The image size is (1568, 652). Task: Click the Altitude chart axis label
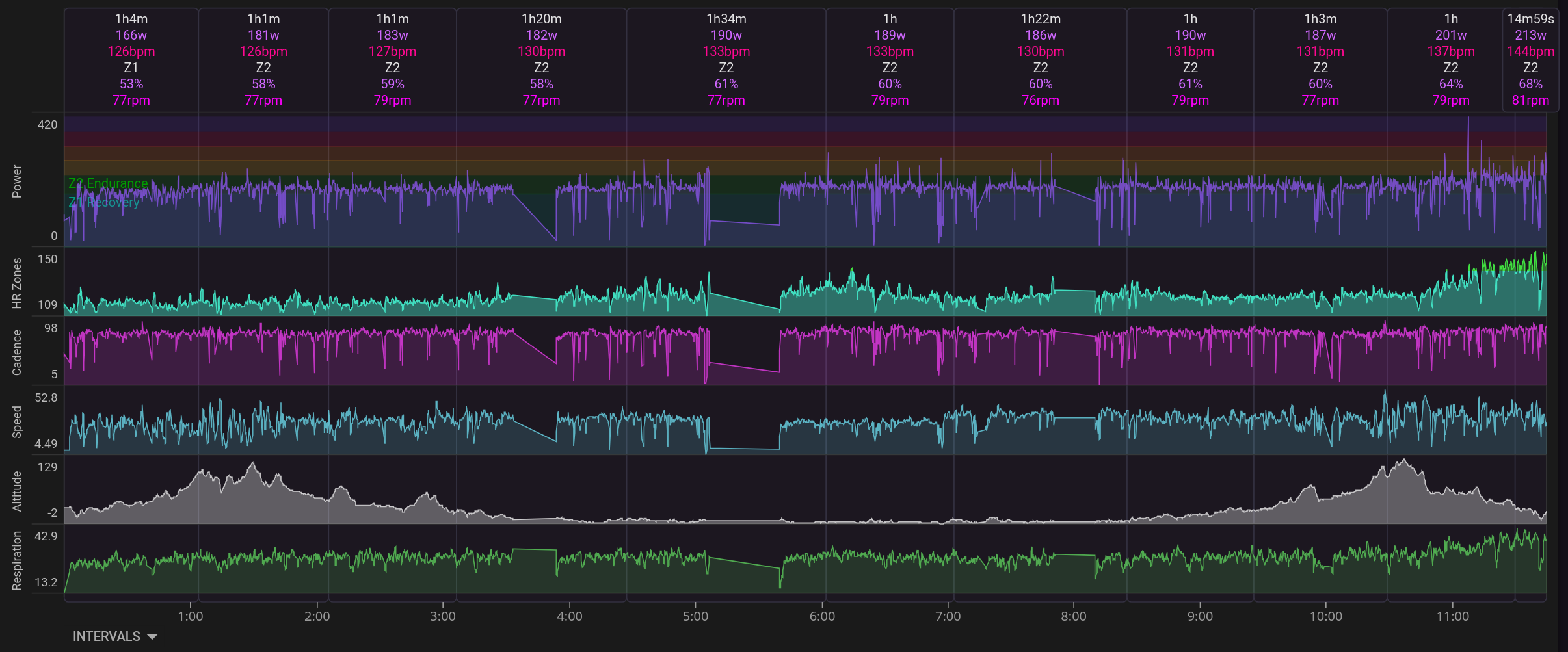[x=17, y=491]
